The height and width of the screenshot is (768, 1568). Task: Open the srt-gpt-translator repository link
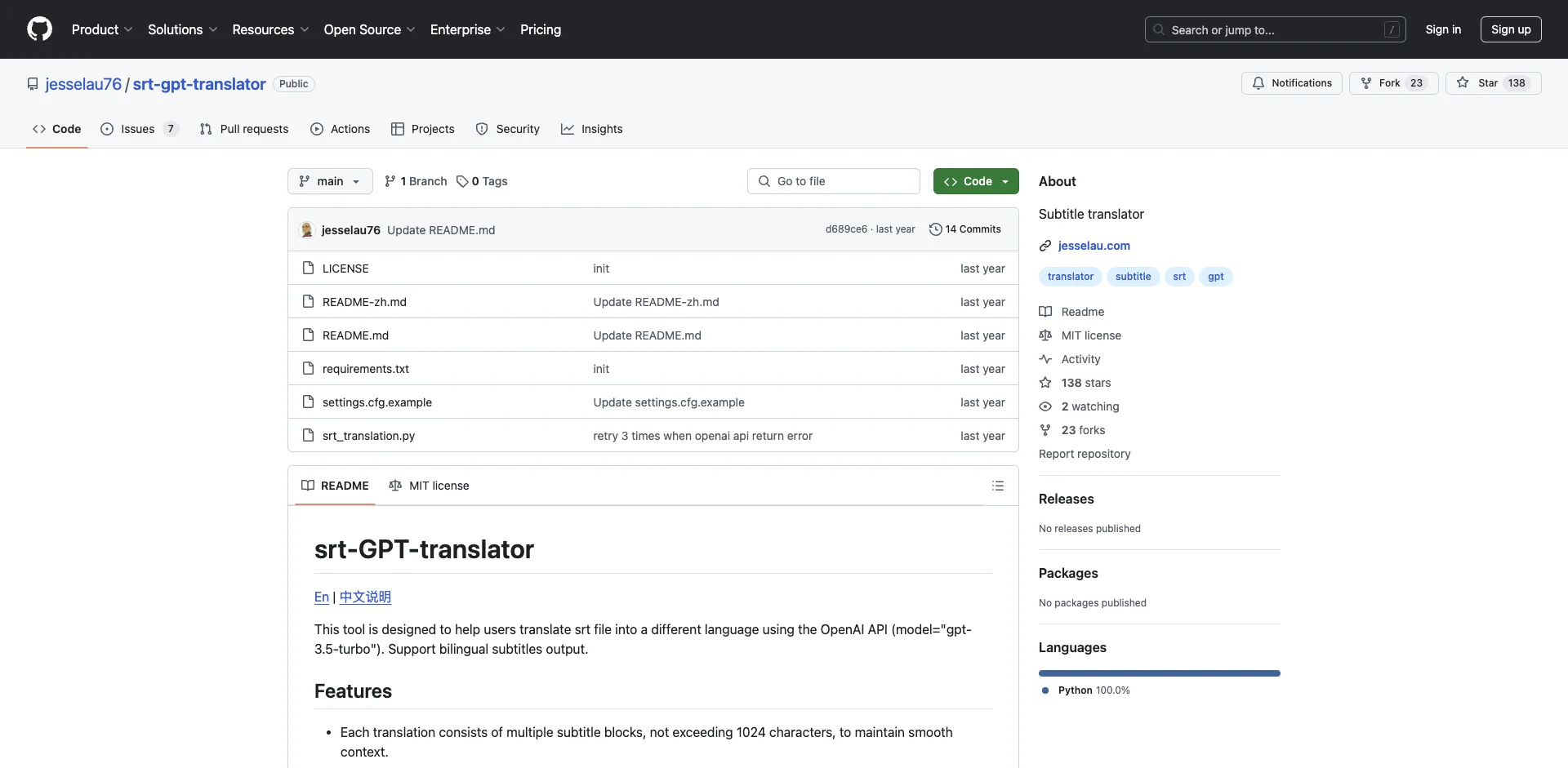pyautogui.click(x=199, y=84)
